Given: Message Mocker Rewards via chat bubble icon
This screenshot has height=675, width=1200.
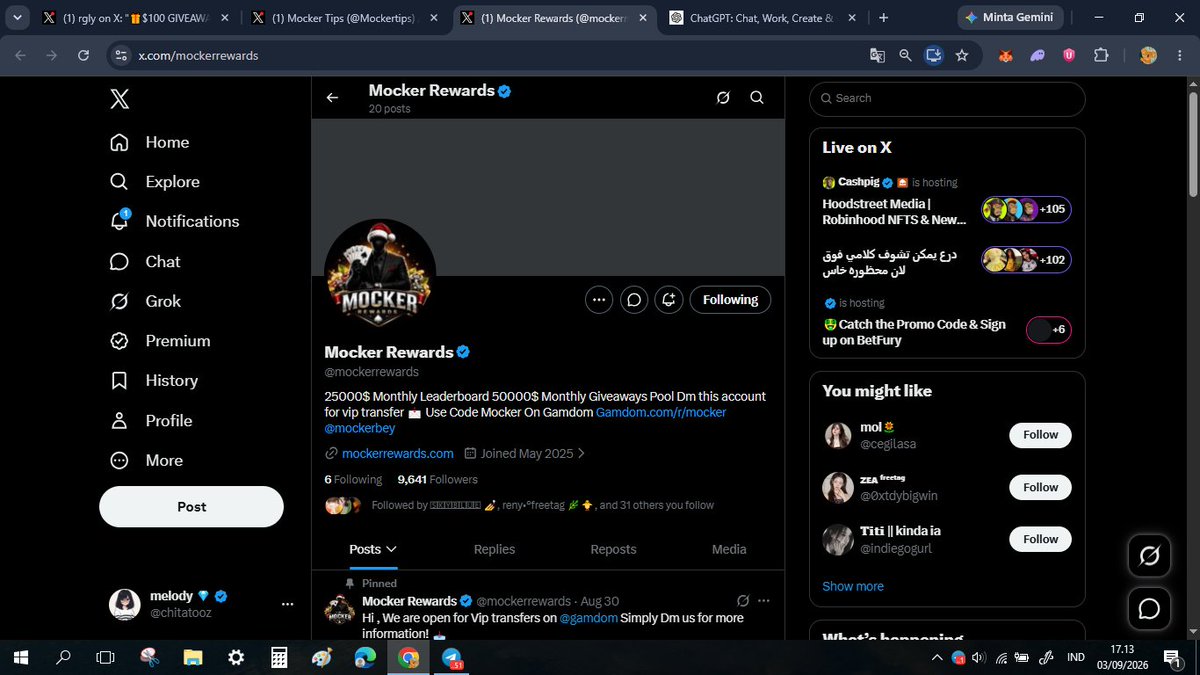Looking at the screenshot, I should [x=633, y=299].
